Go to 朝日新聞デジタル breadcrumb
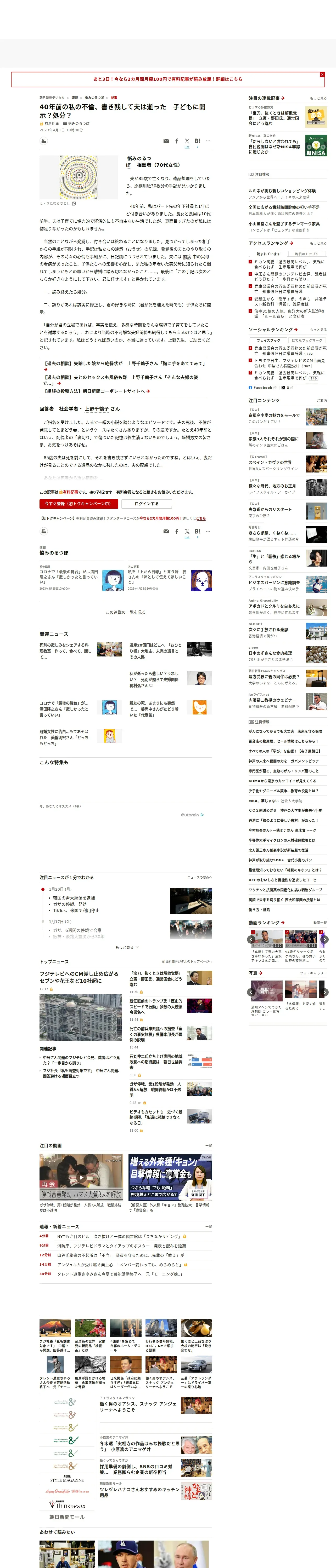 click(52, 97)
